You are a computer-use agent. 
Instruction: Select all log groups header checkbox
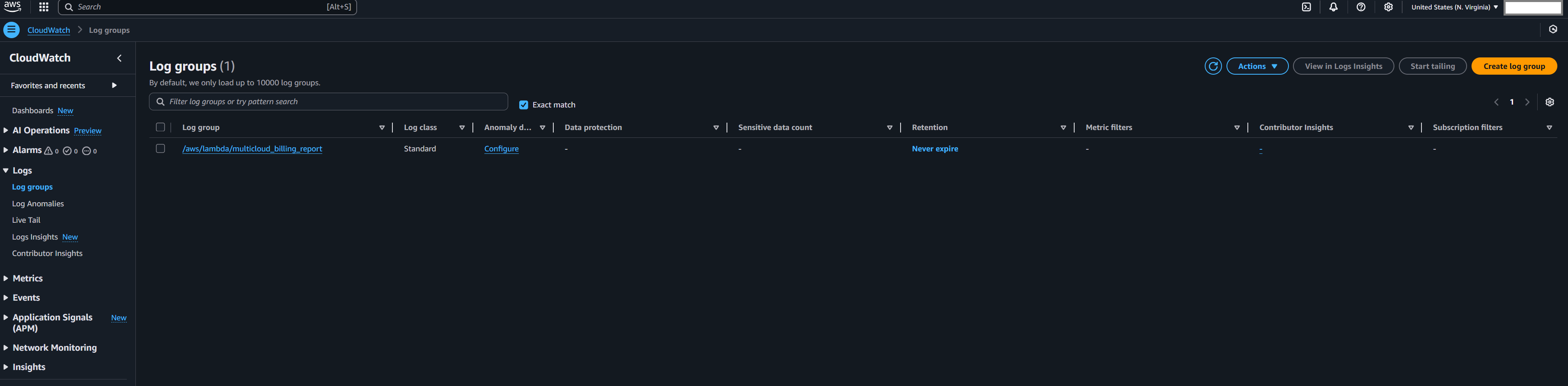coord(160,127)
